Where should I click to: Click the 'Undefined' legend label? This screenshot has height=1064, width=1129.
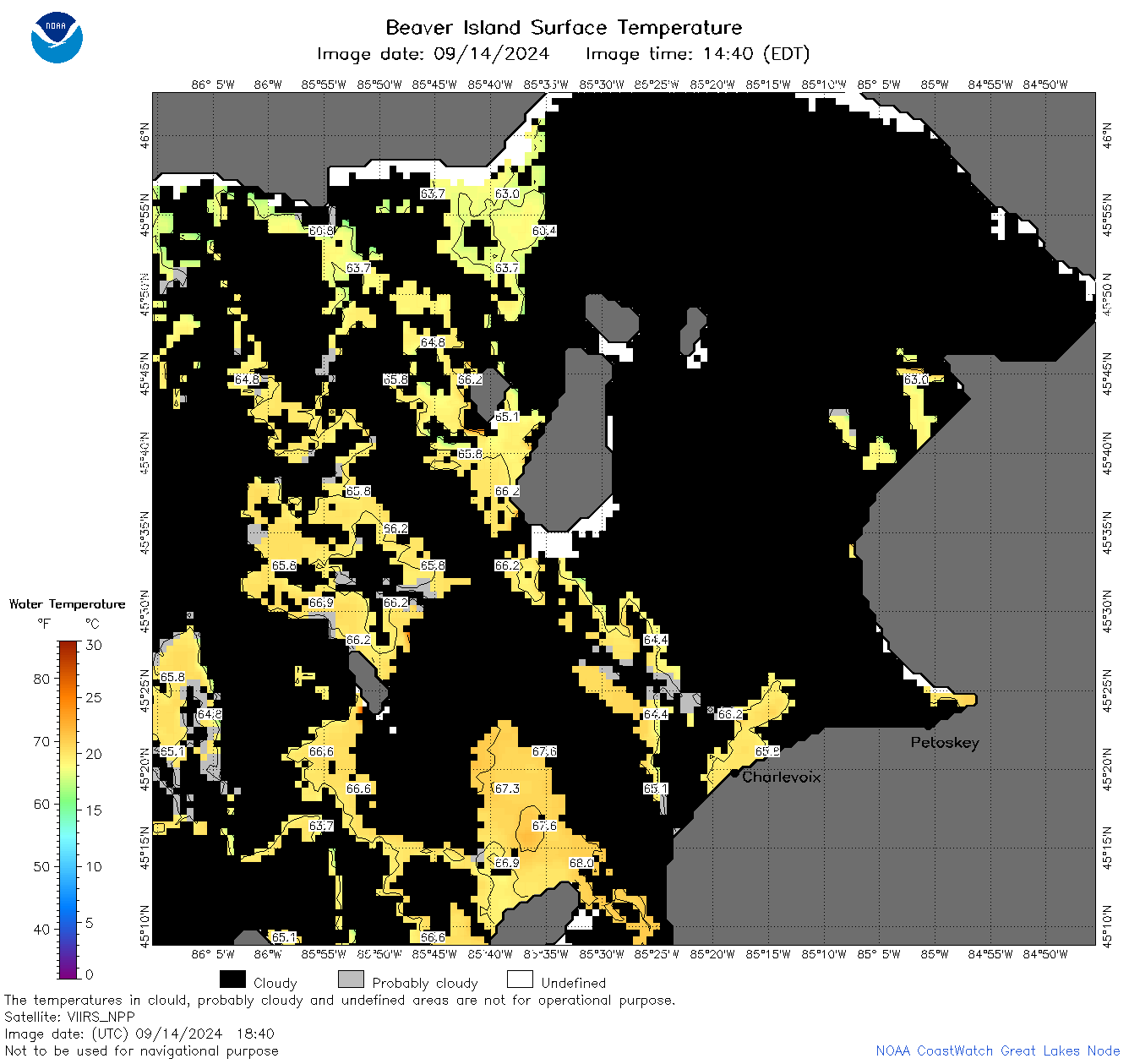[574, 983]
